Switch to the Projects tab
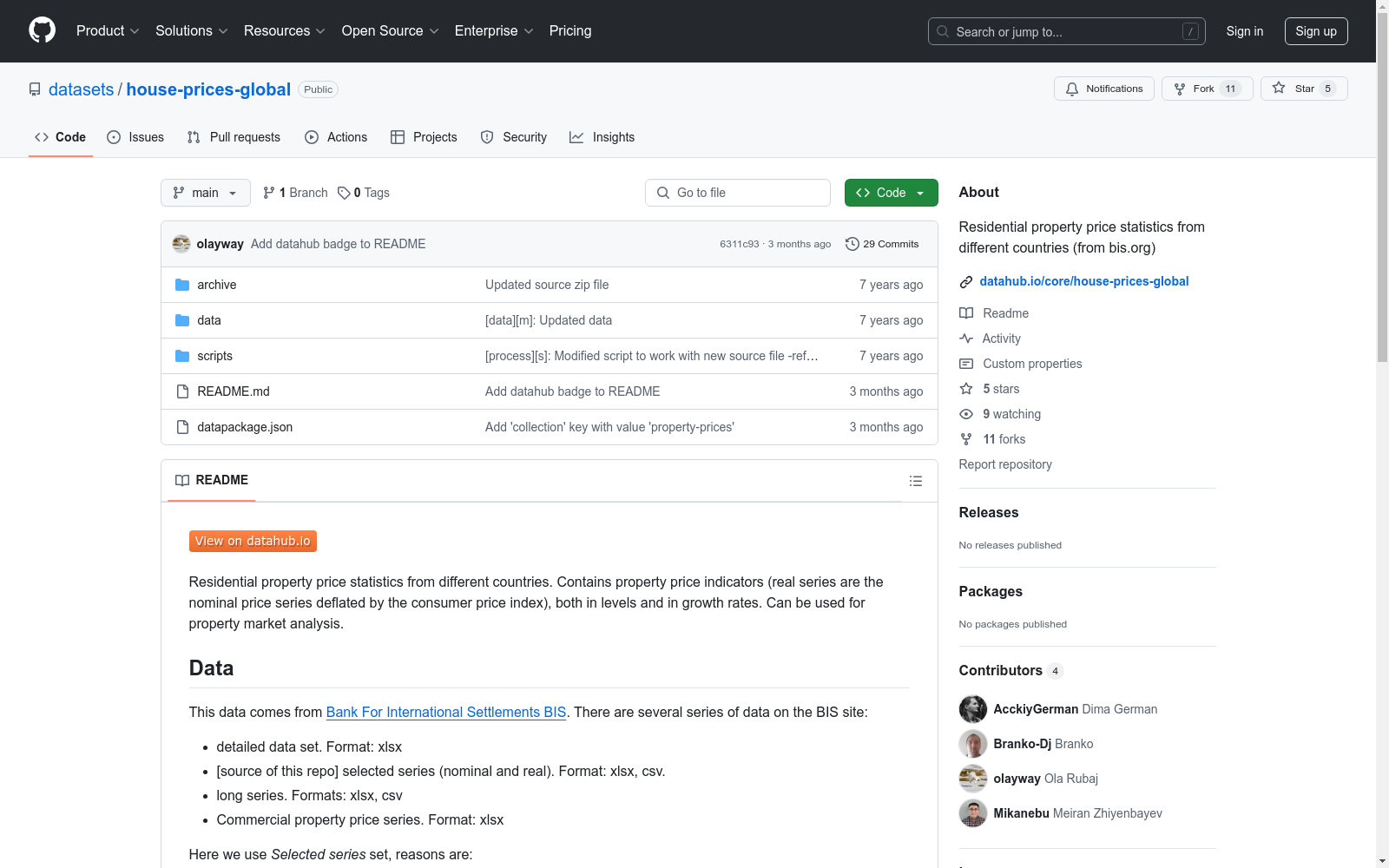Viewport: 1389px width, 868px height. click(x=424, y=137)
